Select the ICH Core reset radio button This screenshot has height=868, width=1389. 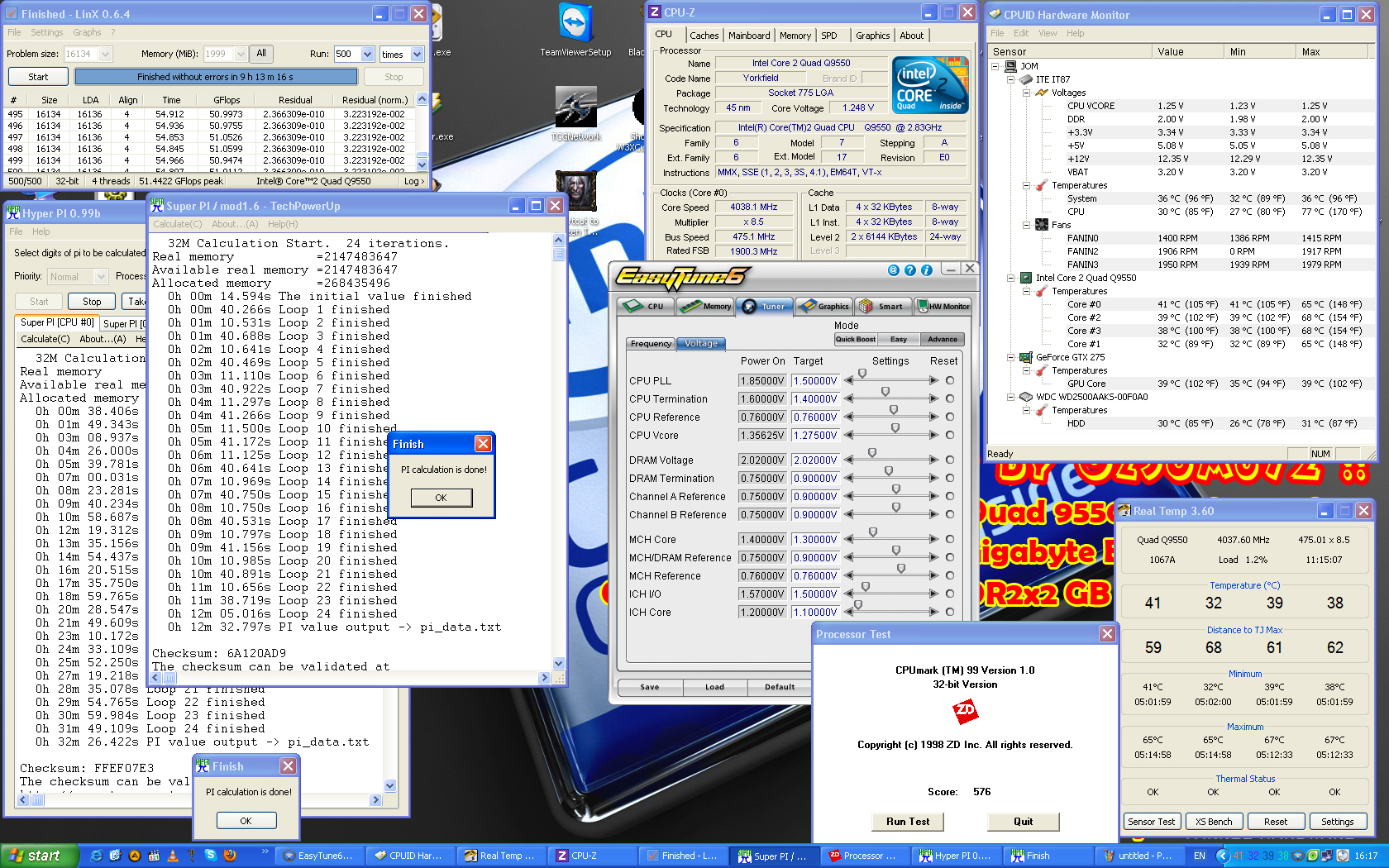pyautogui.click(x=950, y=612)
